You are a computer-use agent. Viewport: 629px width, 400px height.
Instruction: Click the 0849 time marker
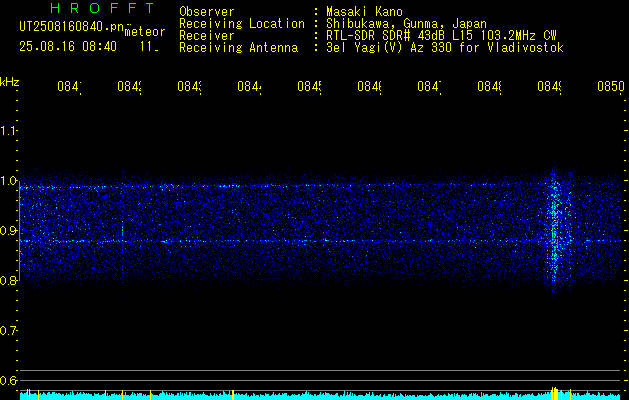click(549, 86)
